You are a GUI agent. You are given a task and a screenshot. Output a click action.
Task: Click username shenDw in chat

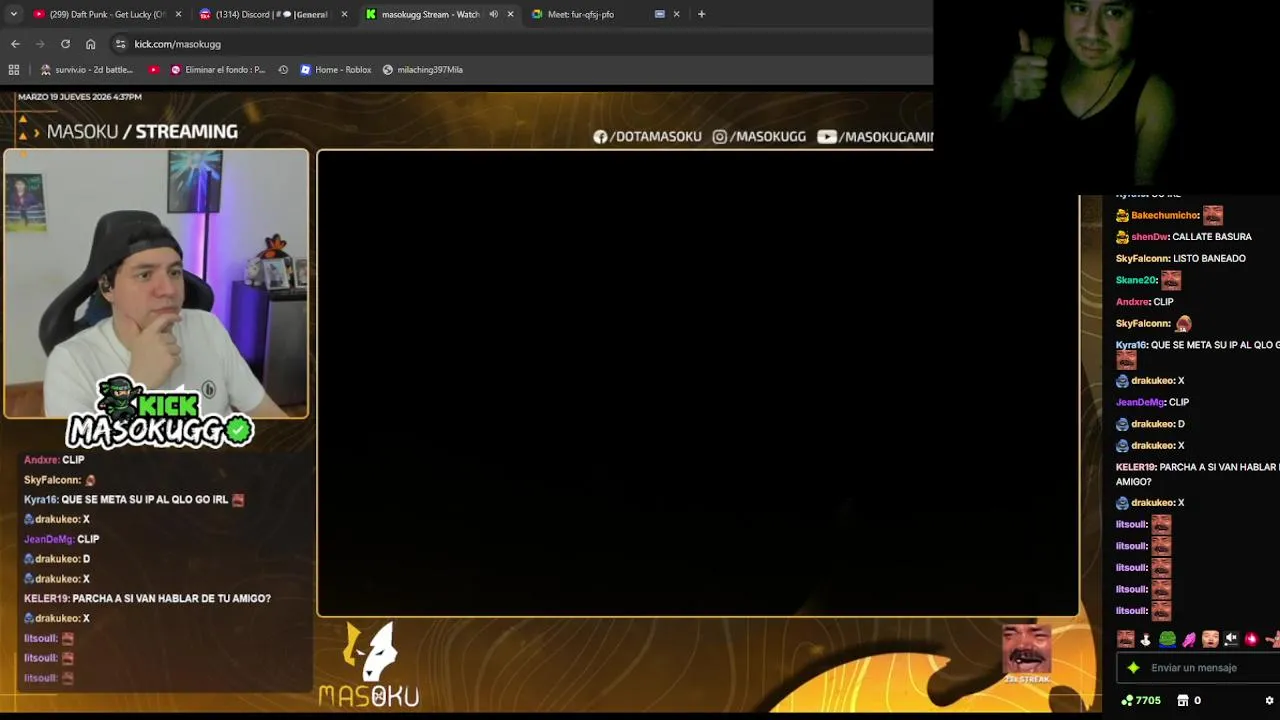(x=1149, y=237)
